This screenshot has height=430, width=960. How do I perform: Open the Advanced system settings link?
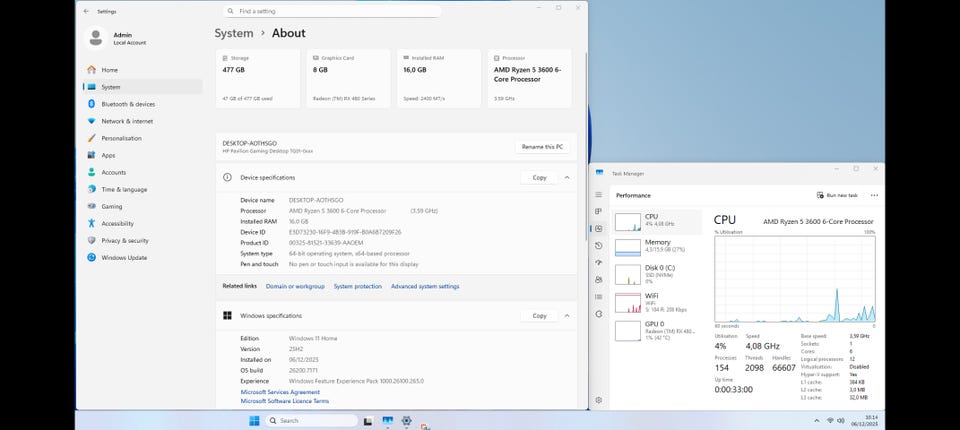[x=425, y=286]
